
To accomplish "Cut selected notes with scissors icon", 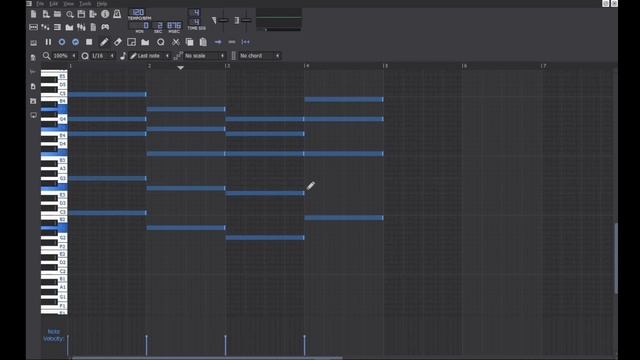I will pyautogui.click(x=176, y=42).
